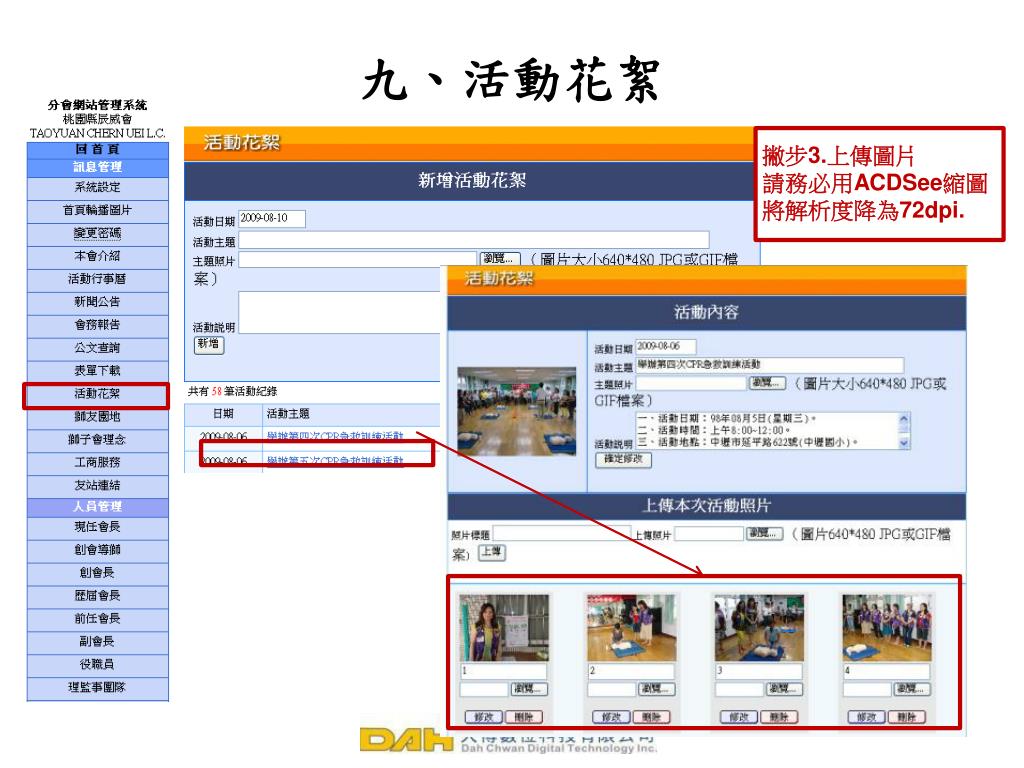Click 瀏覽 button next to 主題照片 in 活動內容

[x=765, y=383]
